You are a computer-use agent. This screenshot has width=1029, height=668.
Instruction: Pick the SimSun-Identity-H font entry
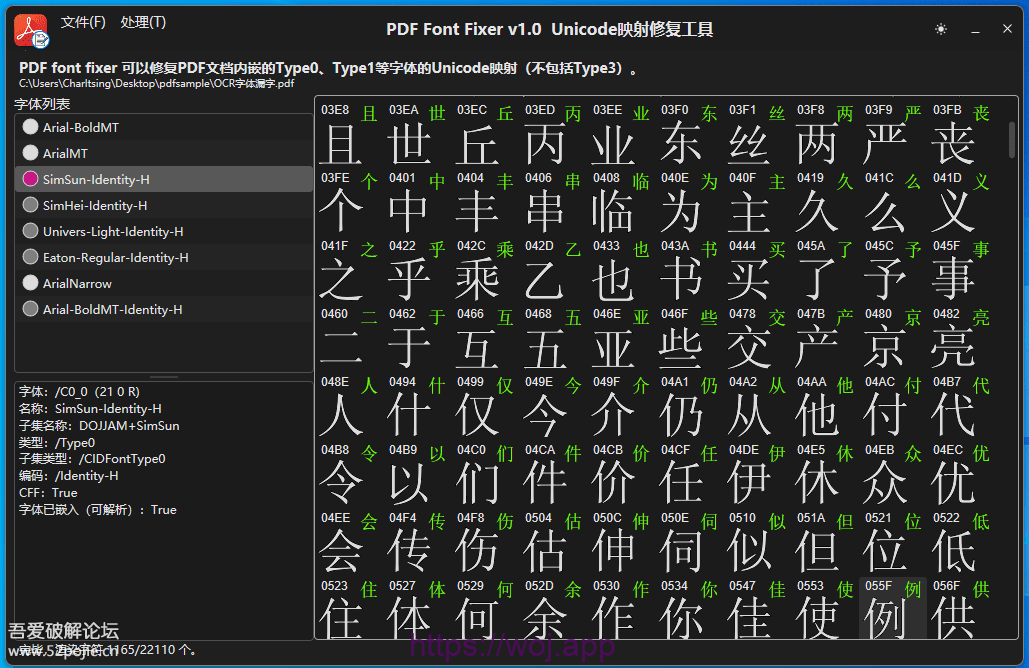click(96, 179)
